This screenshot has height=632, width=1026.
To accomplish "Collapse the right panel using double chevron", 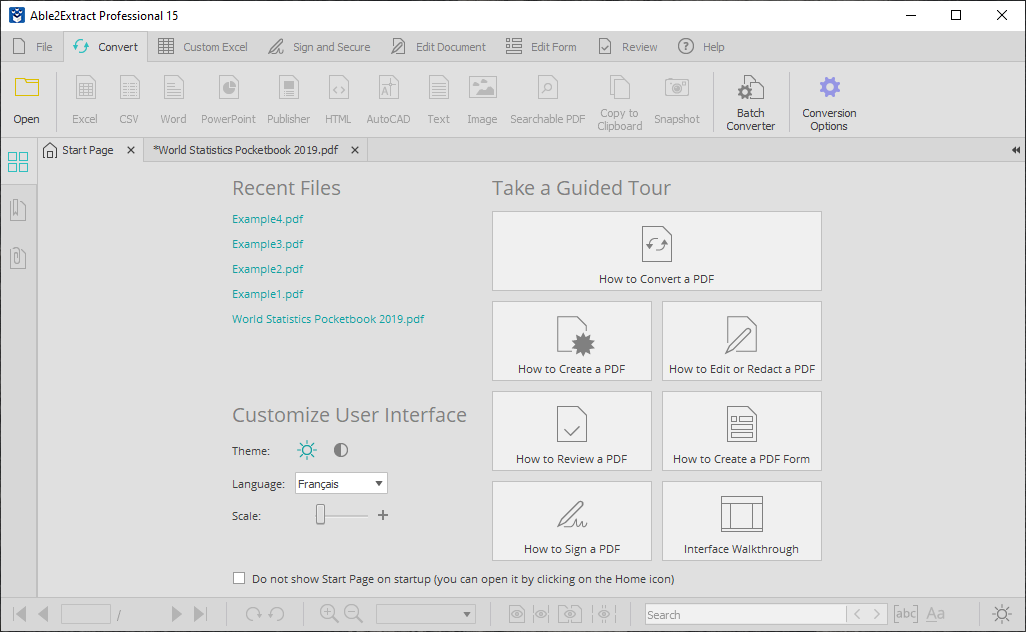I will pyautogui.click(x=1014, y=149).
